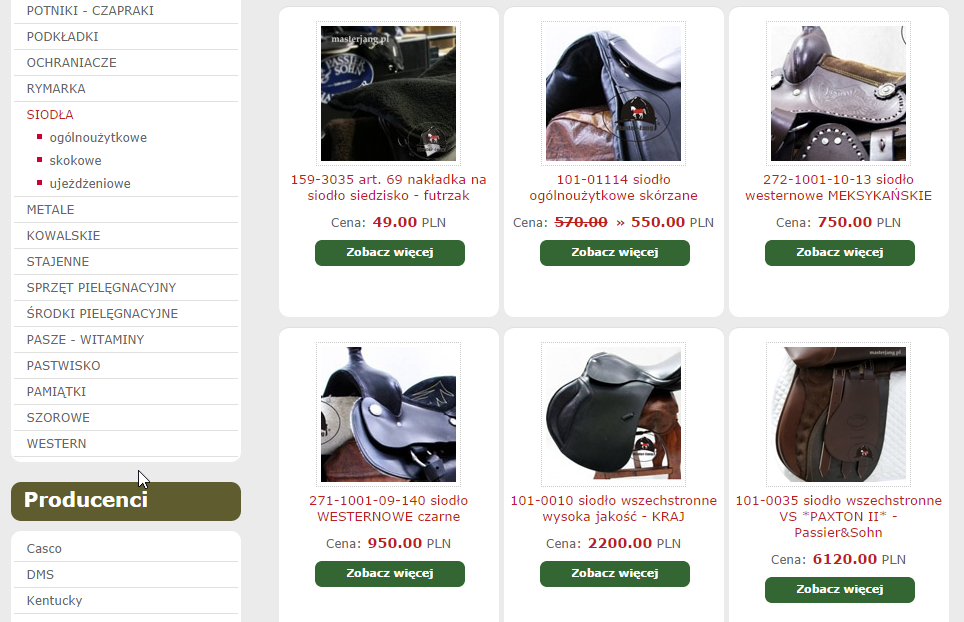Select the skokowe saddle subcategory
This screenshot has height=622, width=964.
click(x=76, y=160)
